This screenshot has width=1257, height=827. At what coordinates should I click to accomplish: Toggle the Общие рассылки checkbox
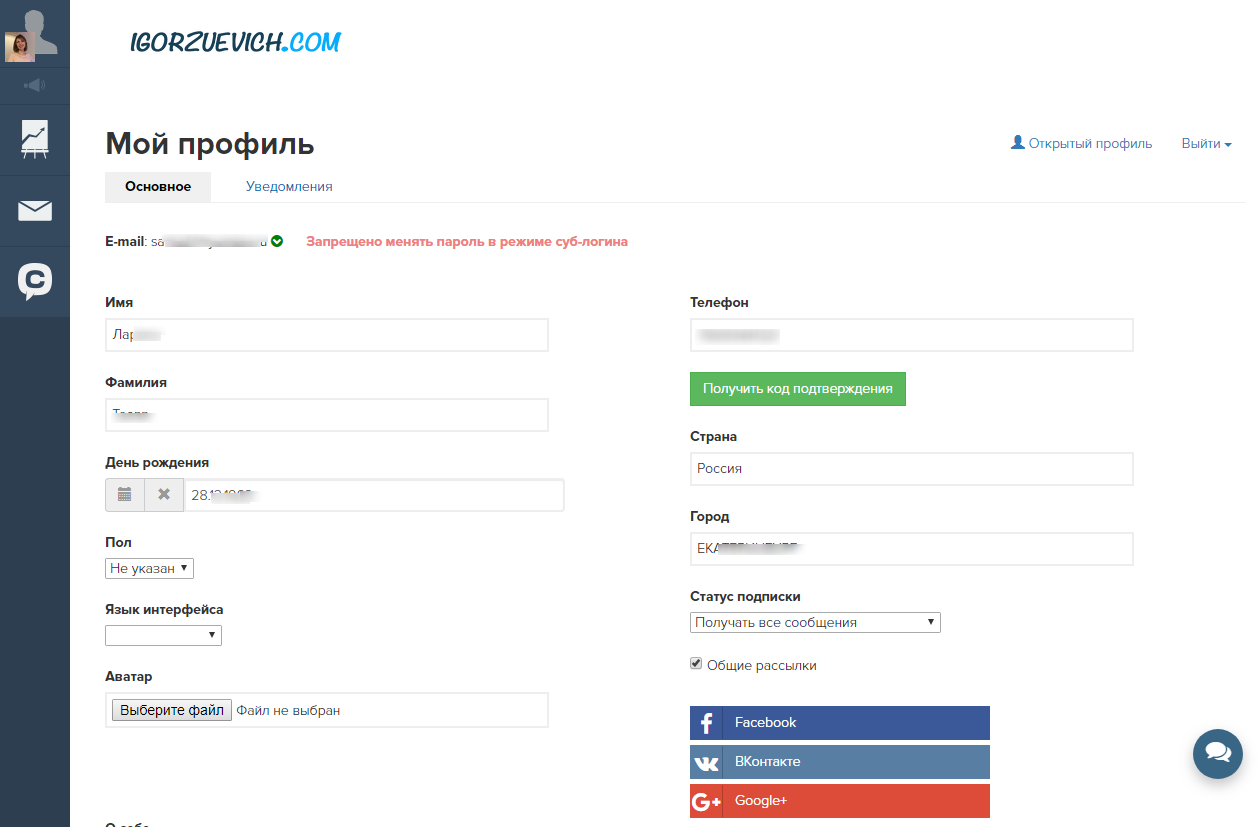696,664
